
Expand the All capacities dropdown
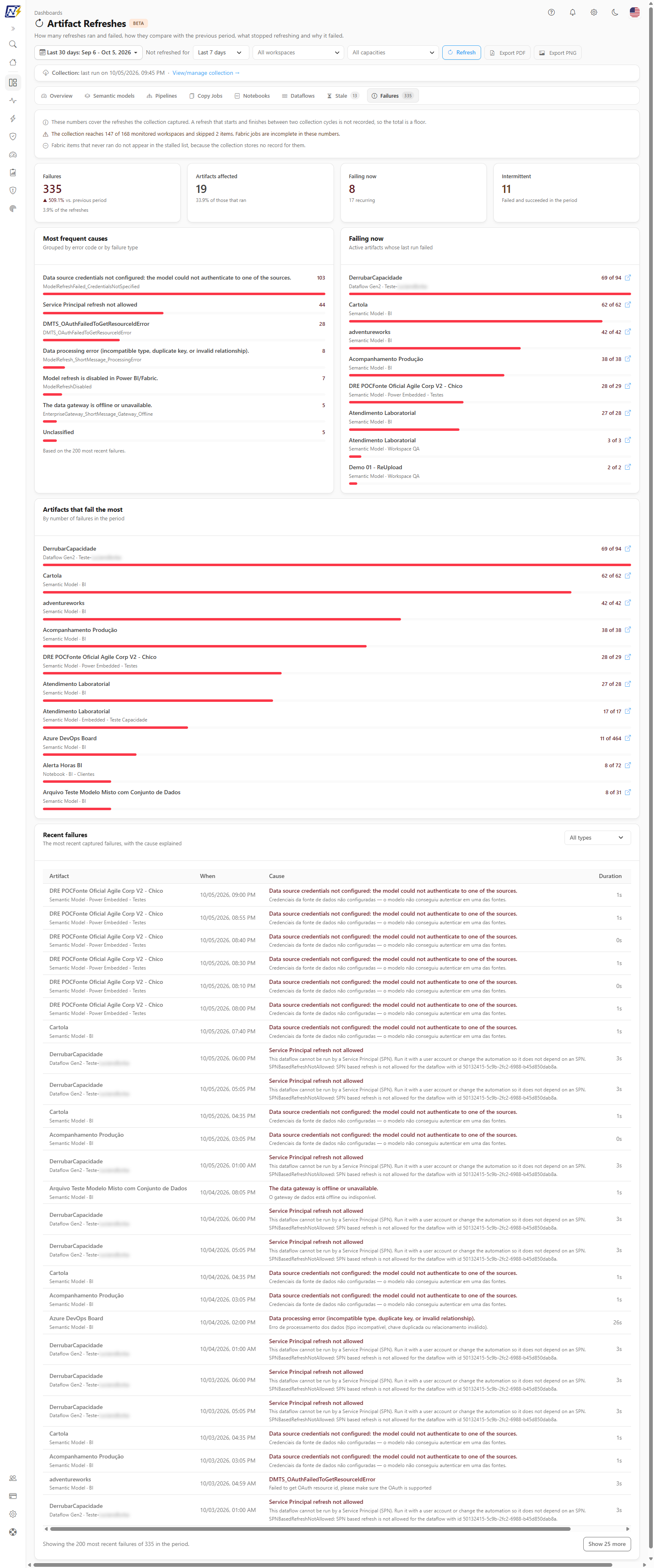point(393,52)
